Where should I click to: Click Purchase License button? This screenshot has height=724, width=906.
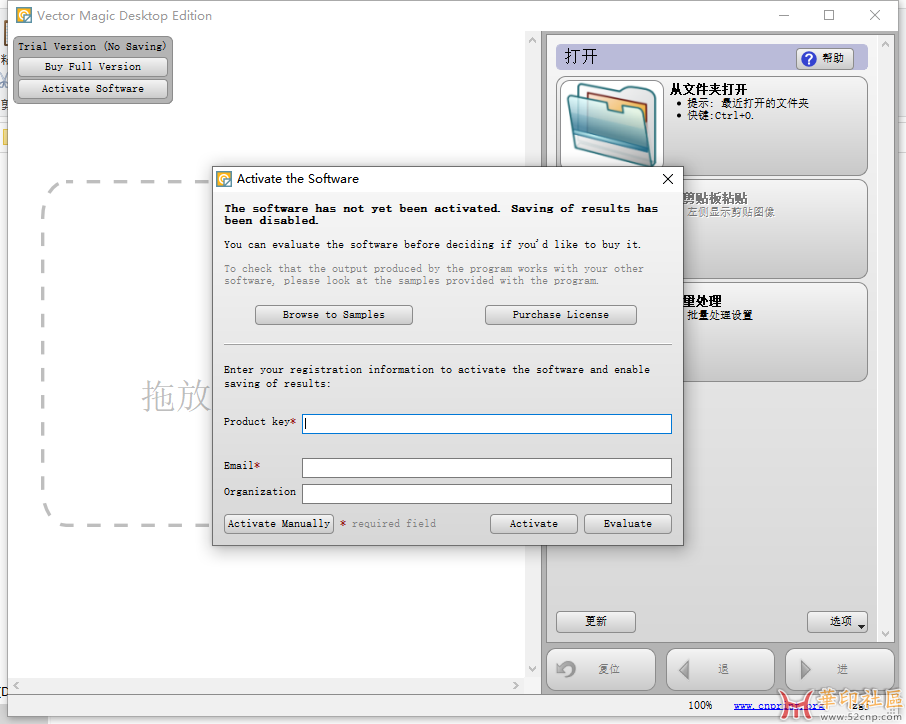(560, 315)
